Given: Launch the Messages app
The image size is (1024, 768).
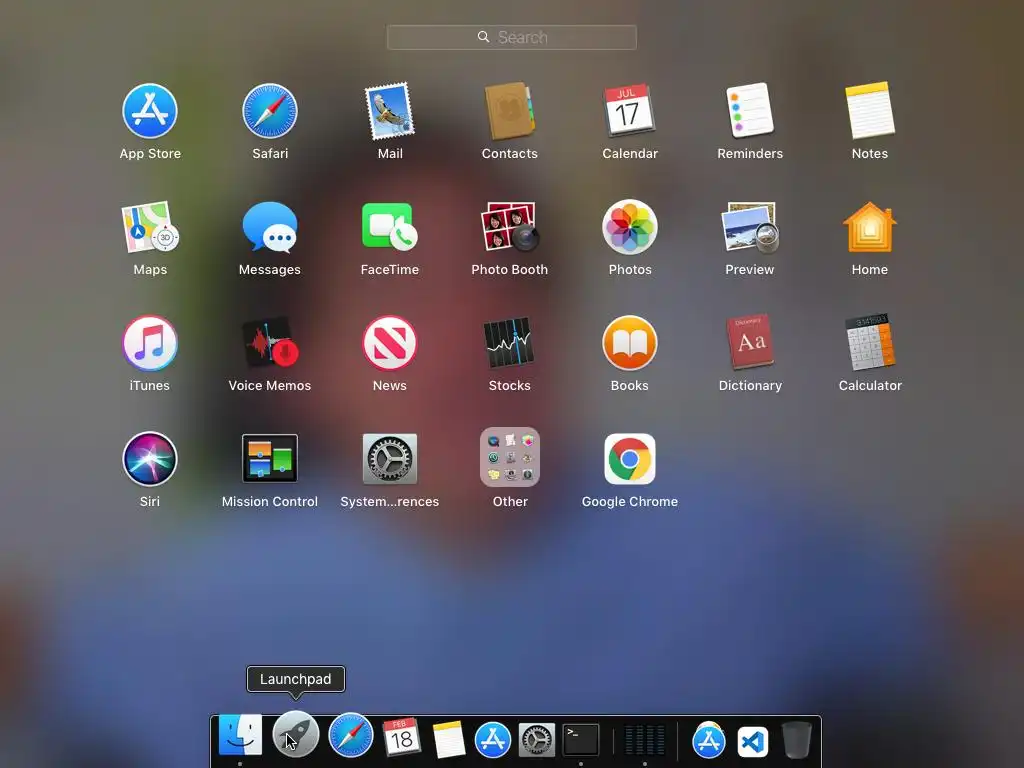Looking at the screenshot, I should pos(270,227).
